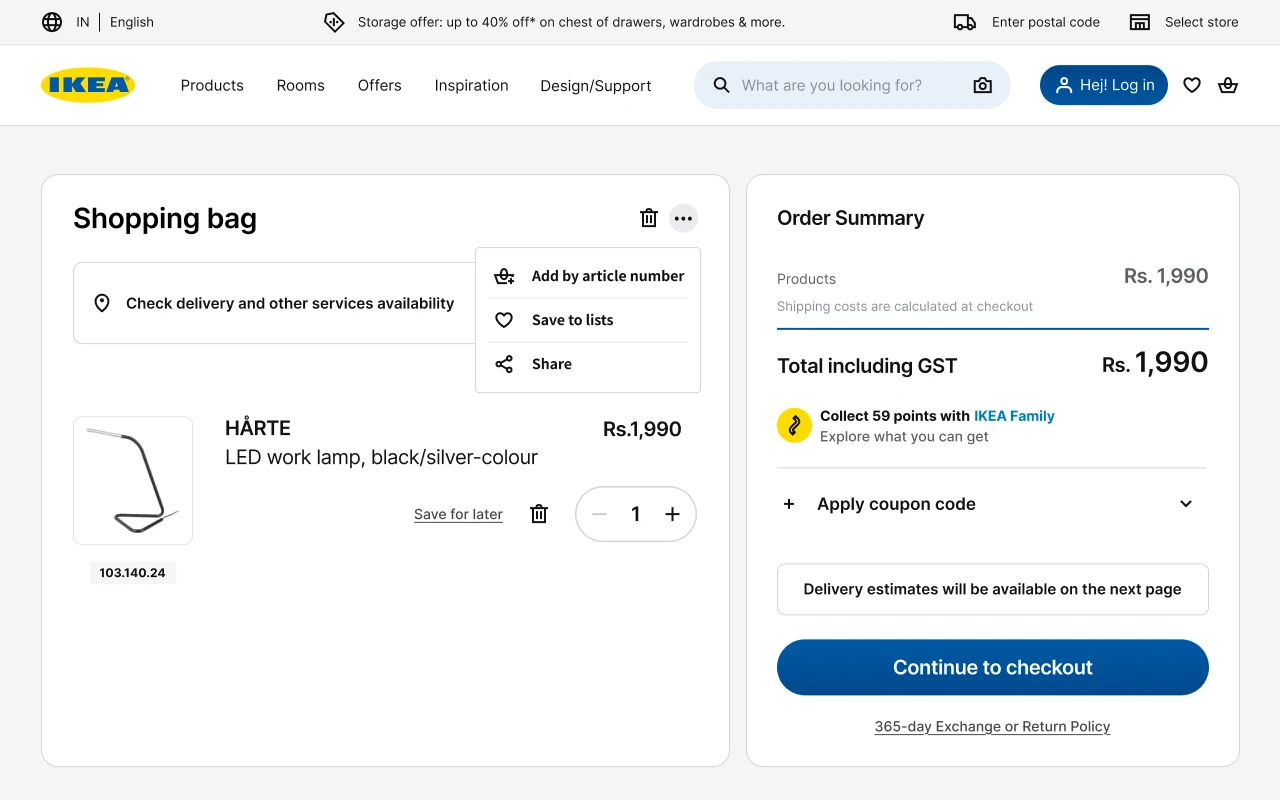Open Products navigation menu
1280x800 pixels.
[x=212, y=86]
